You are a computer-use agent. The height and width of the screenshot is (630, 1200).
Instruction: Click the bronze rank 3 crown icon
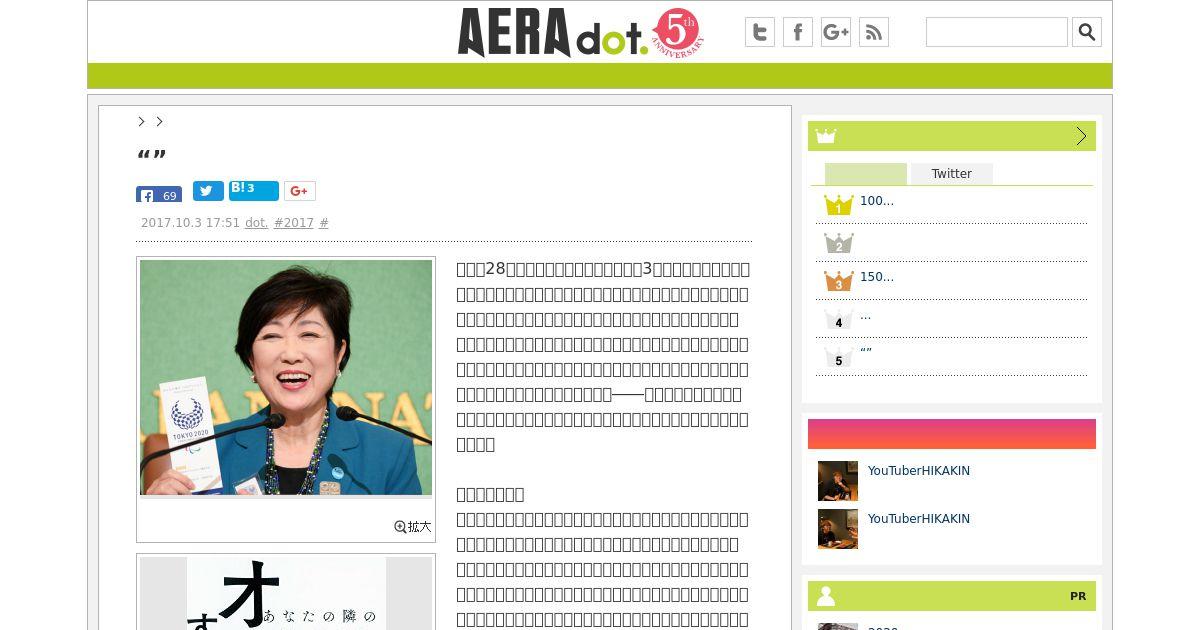[x=838, y=281]
